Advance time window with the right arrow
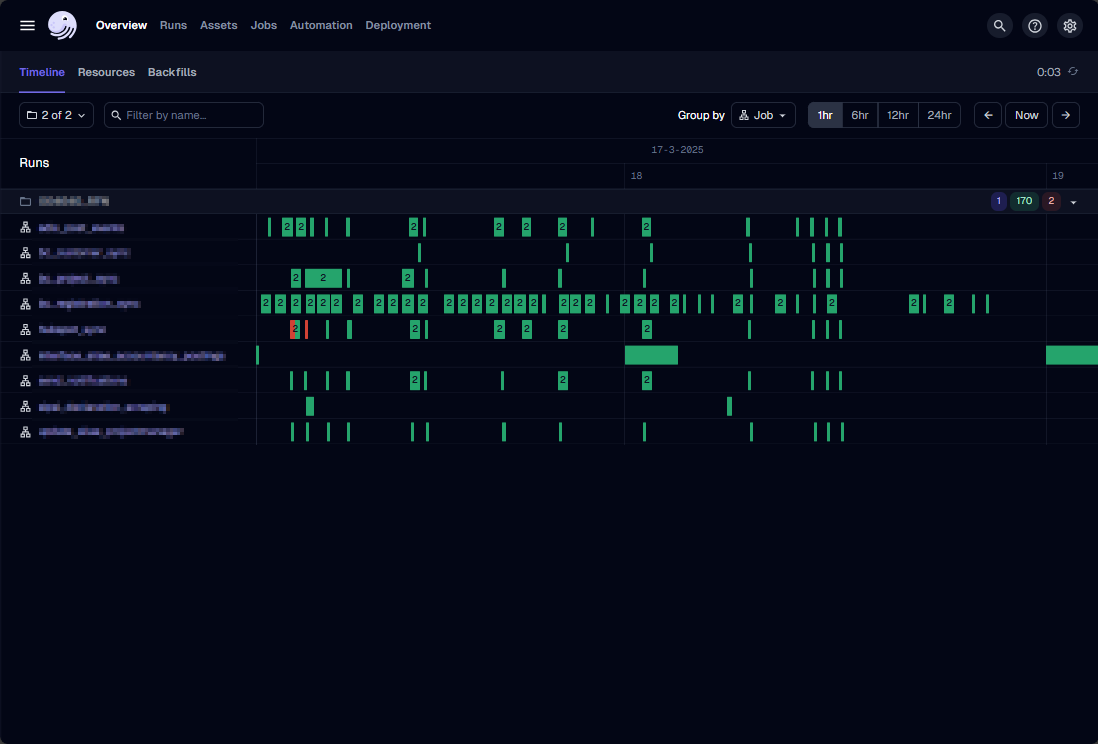Image resolution: width=1098 pixels, height=744 pixels. 1065,115
